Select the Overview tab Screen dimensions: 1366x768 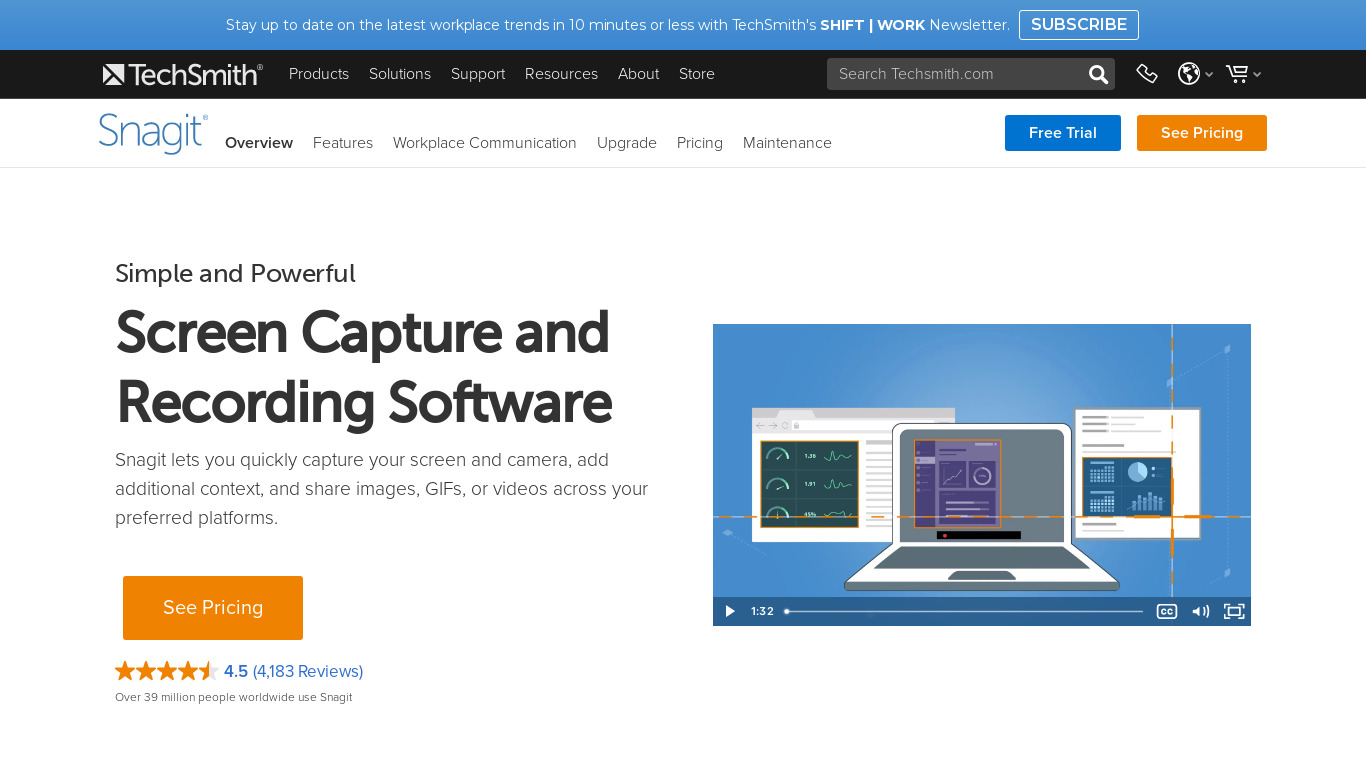point(259,143)
